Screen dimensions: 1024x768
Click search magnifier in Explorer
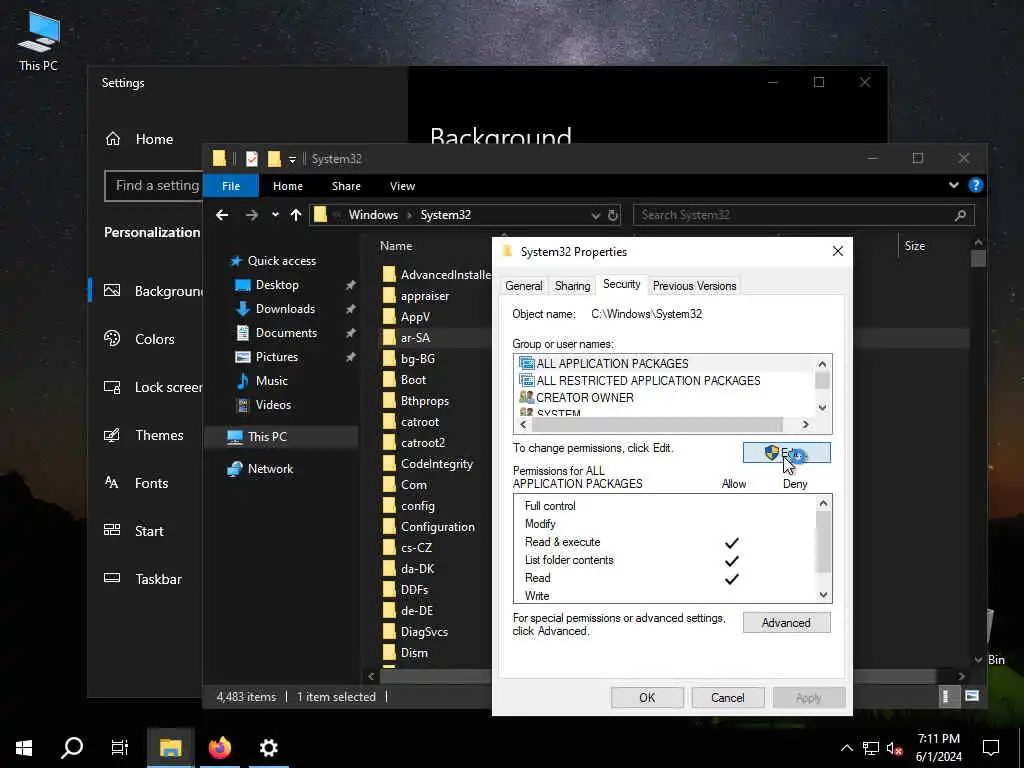(960, 215)
